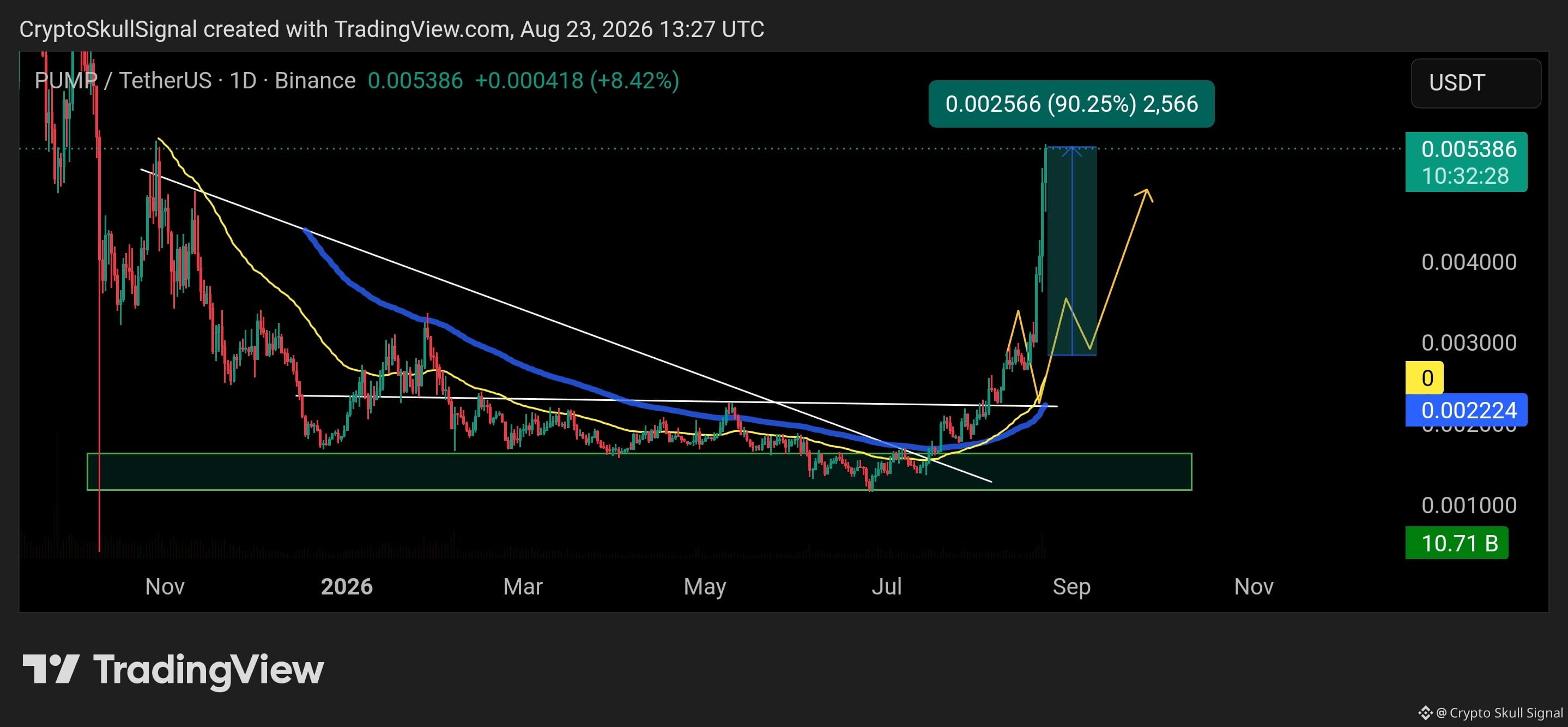
Task: Click the 0.002566 (90.25%) measurement label
Action: 1071,104
